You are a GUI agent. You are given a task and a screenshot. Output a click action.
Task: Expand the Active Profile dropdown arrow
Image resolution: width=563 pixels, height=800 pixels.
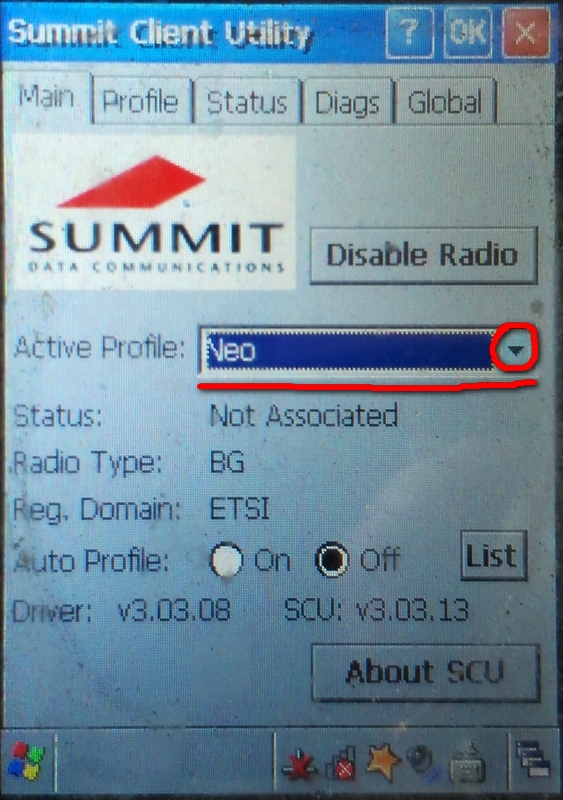515,349
